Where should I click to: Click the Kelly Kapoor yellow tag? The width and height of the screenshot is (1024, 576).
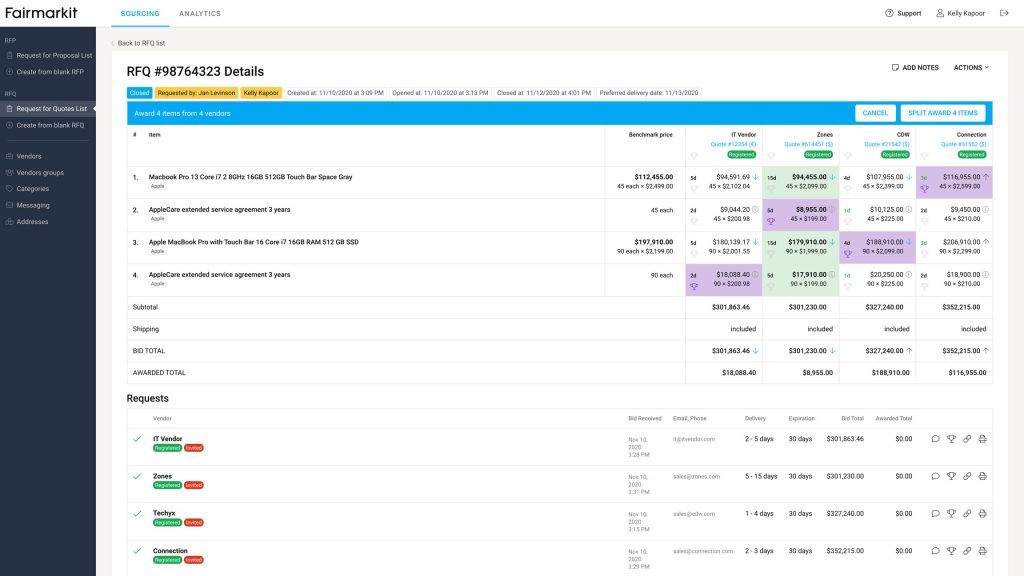click(x=261, y=93)
